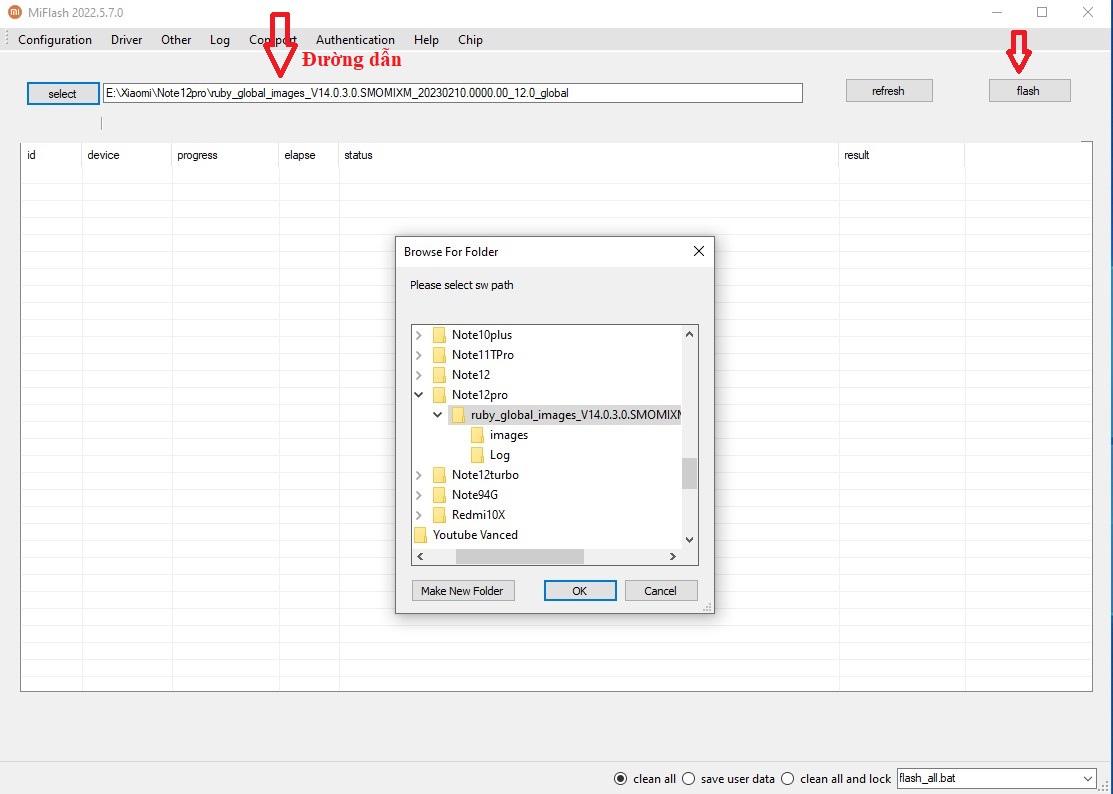The height and width of the screenshot is (794, 1113).
Task: Select the Redmi10X tree item label
Action: click(x=478, y=514)
